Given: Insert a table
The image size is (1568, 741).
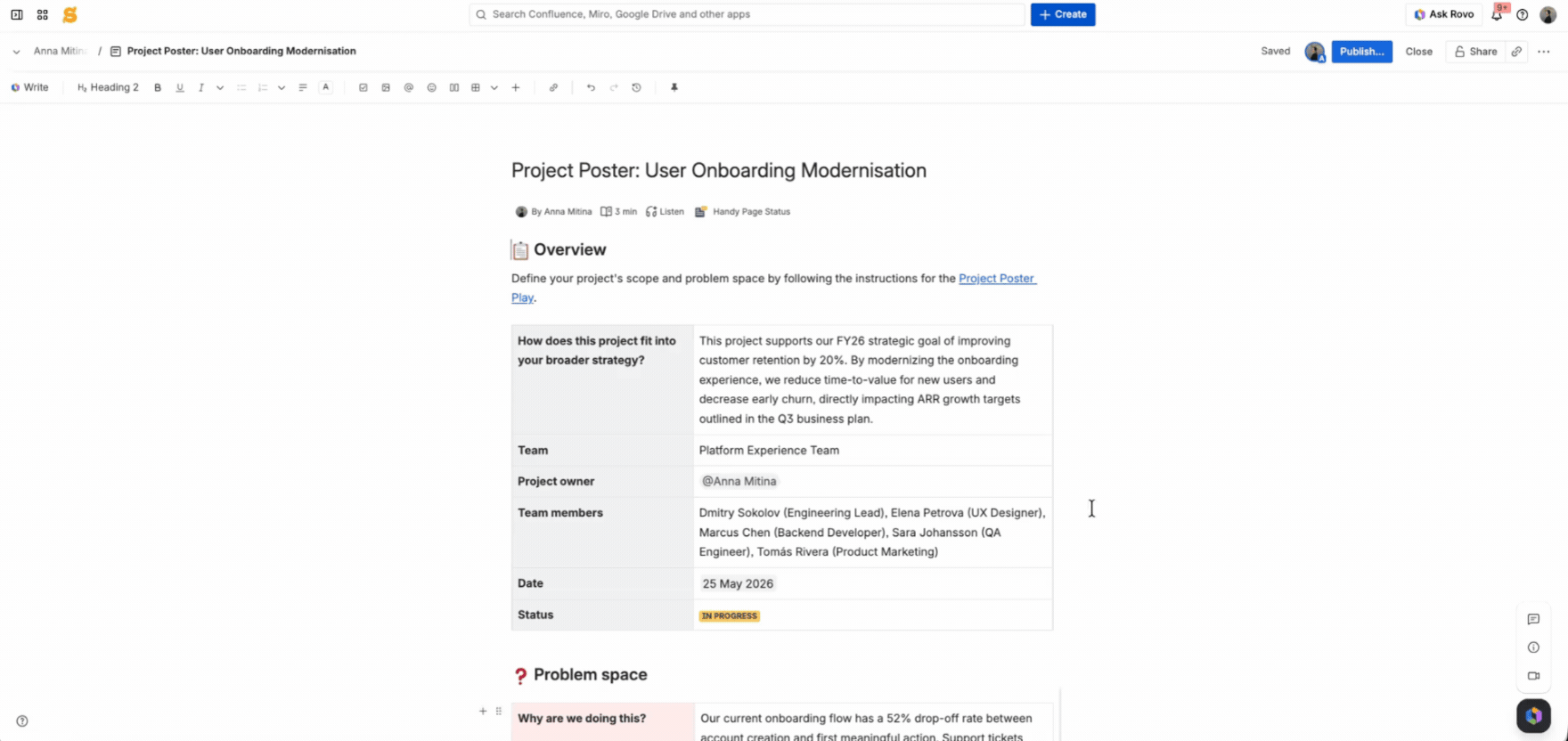Looking at the screenshot, I should [x=476, y=87].
